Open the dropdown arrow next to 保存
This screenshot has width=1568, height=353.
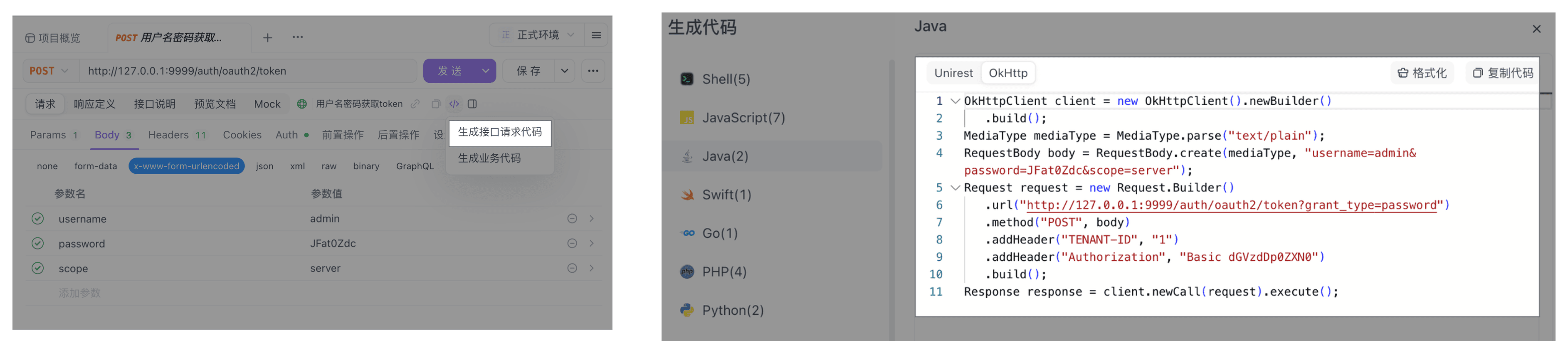pyautogui.click(x=565, y=71)
